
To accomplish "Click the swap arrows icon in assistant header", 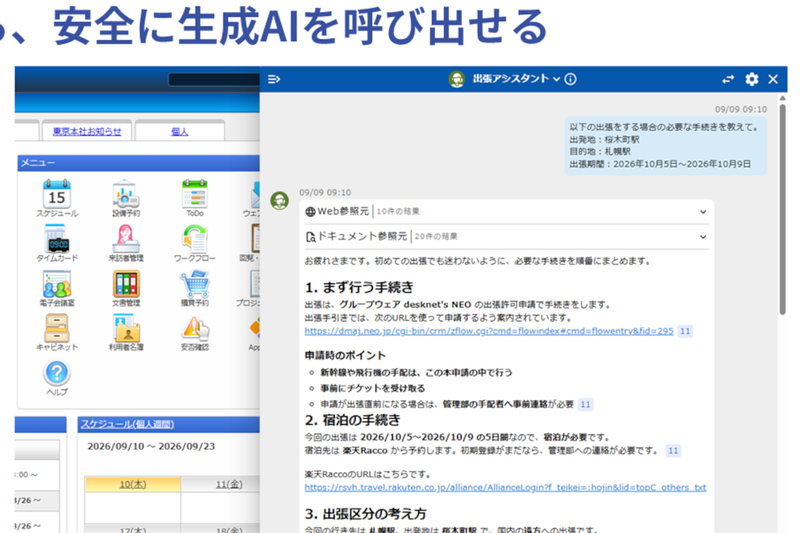I will point(728,79).
